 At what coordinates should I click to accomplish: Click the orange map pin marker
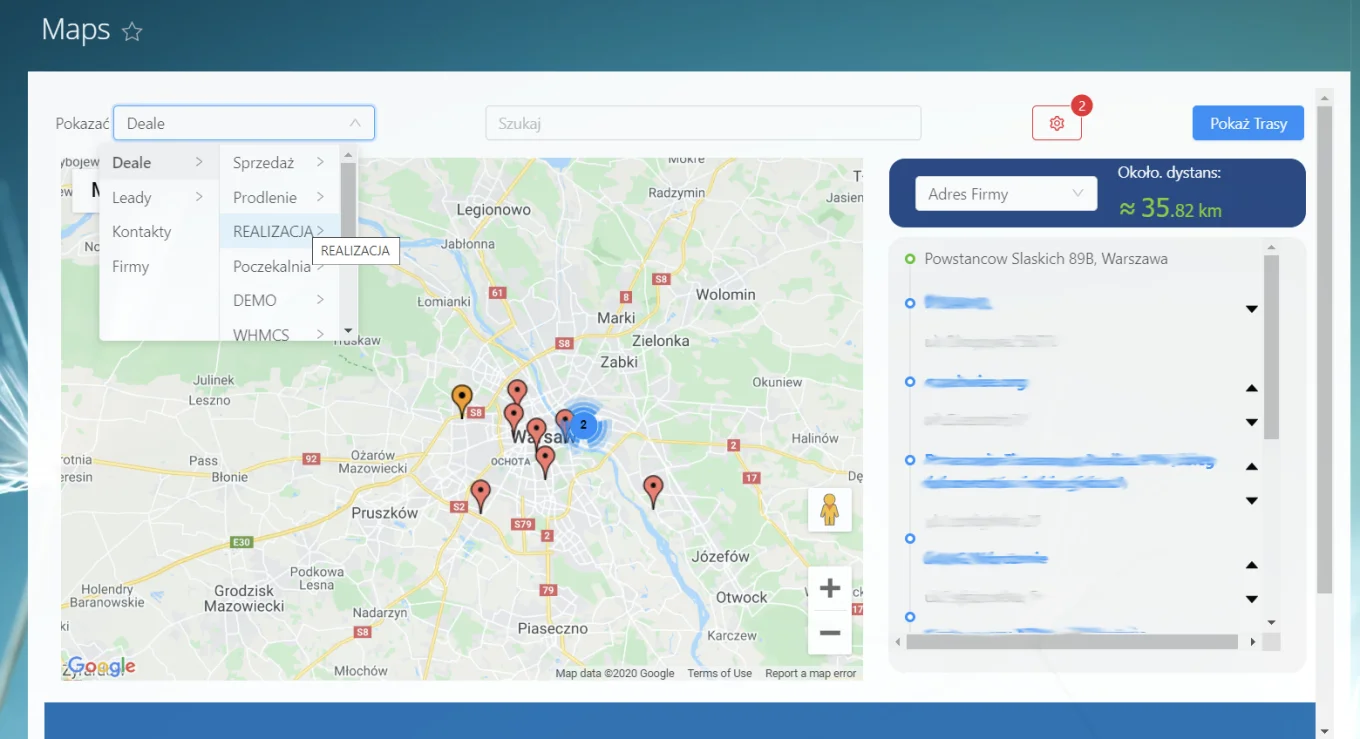[461, 399]
